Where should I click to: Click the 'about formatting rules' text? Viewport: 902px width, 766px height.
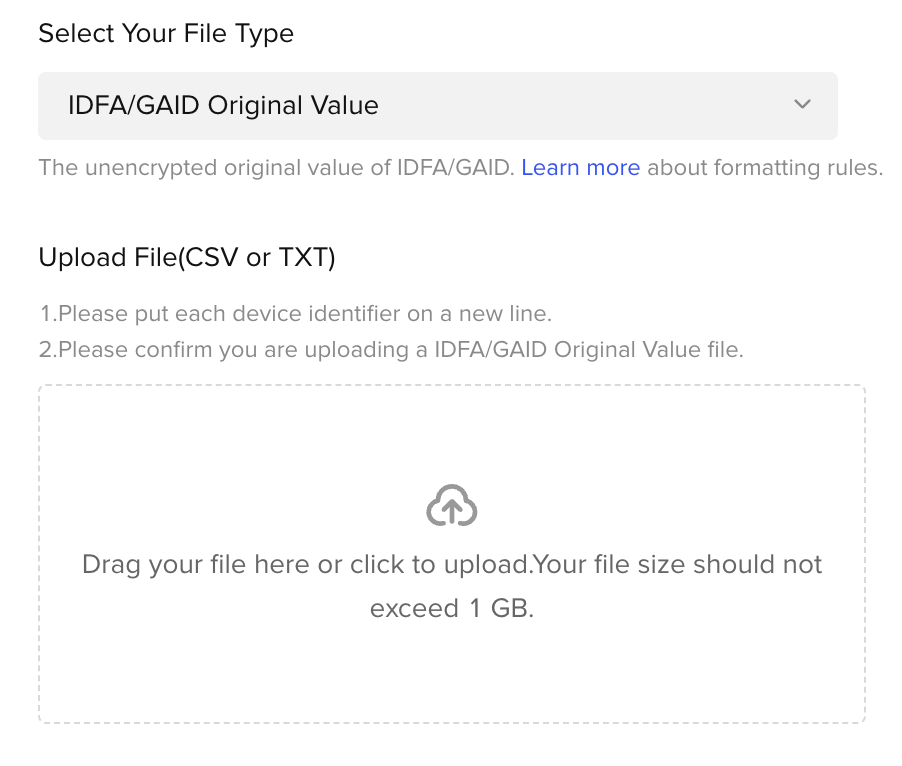pyautogui.click(x=765, y=167)
